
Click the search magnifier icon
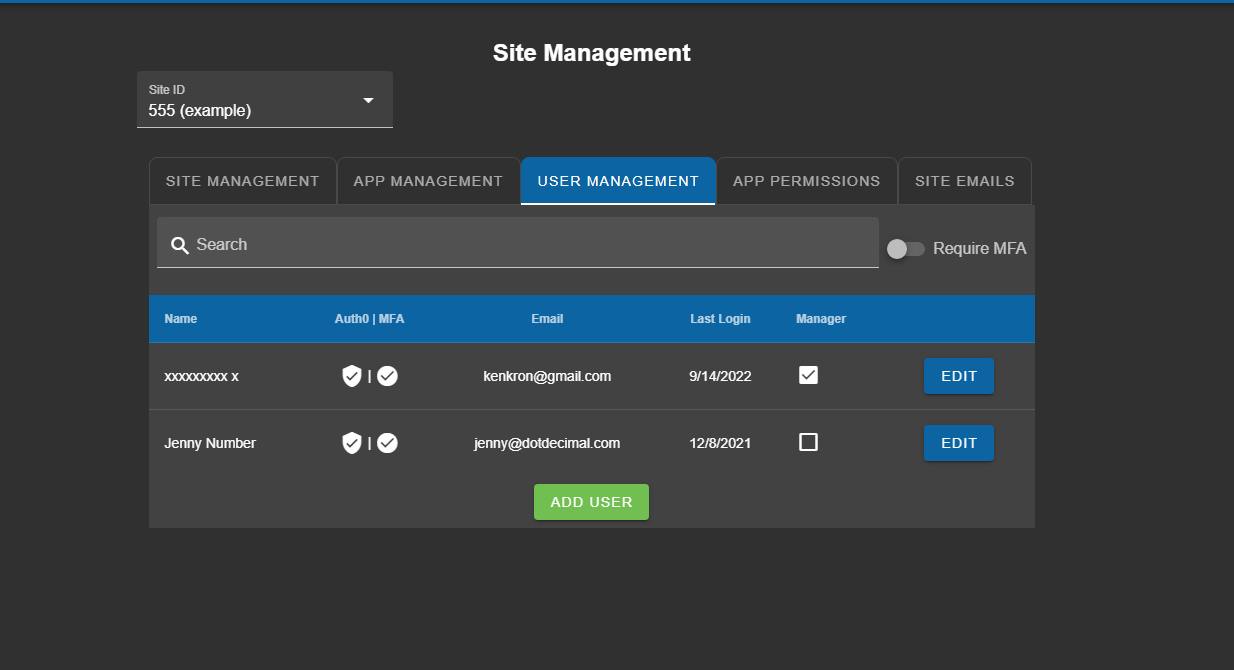pos(180,245)
